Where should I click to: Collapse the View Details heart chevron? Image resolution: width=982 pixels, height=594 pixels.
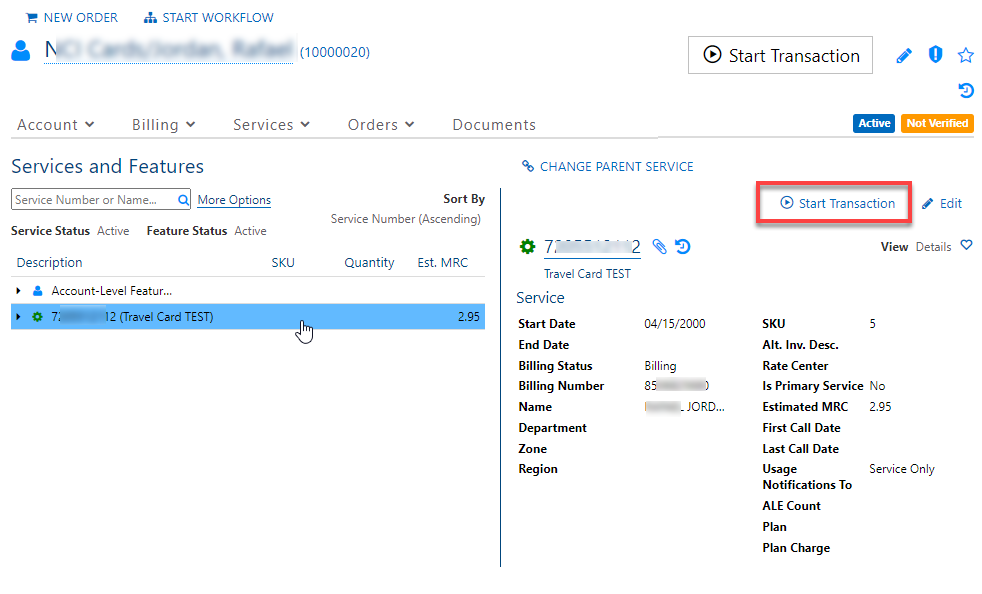click(x=965, y=246)
